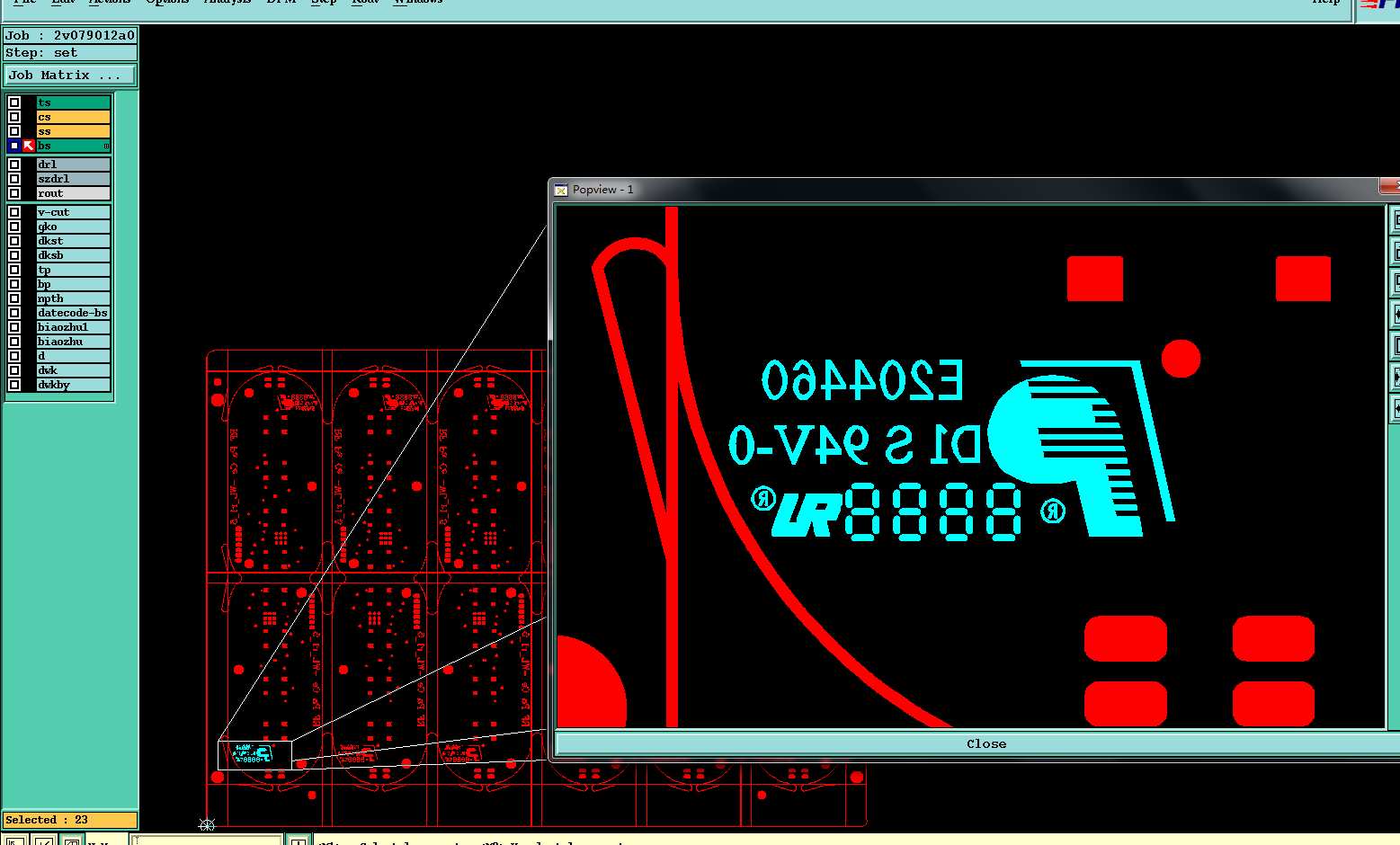Viewport: 1400px width, 845px height.
Task: Select the d layer name
Action: [73, 356]
